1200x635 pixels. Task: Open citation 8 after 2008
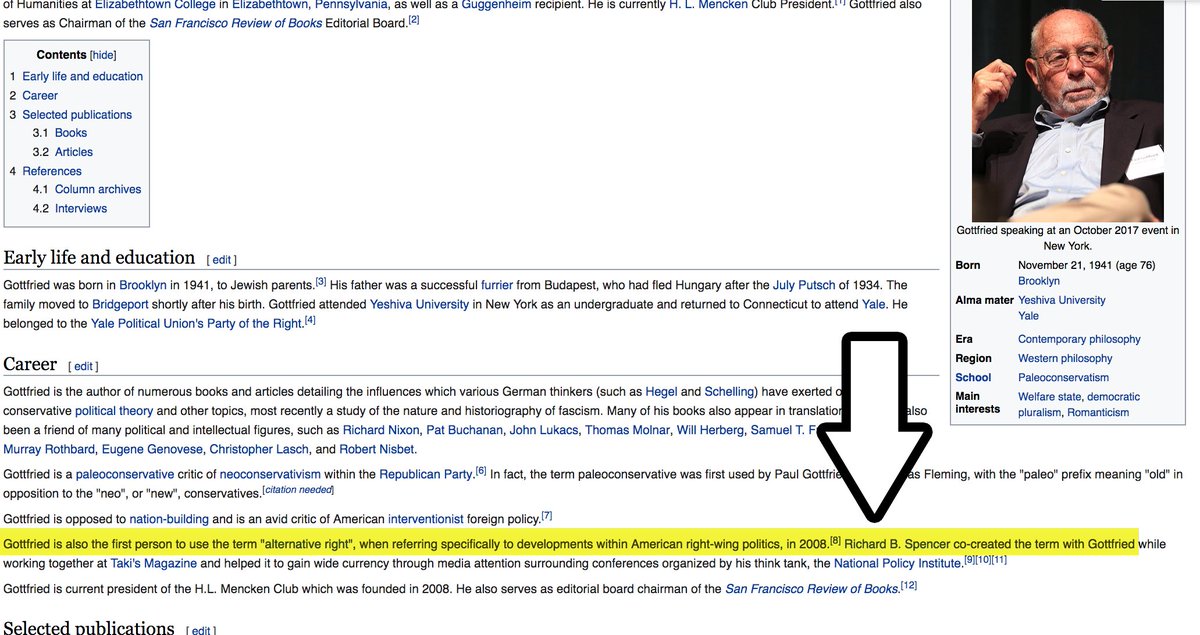[x=836, y=540]
